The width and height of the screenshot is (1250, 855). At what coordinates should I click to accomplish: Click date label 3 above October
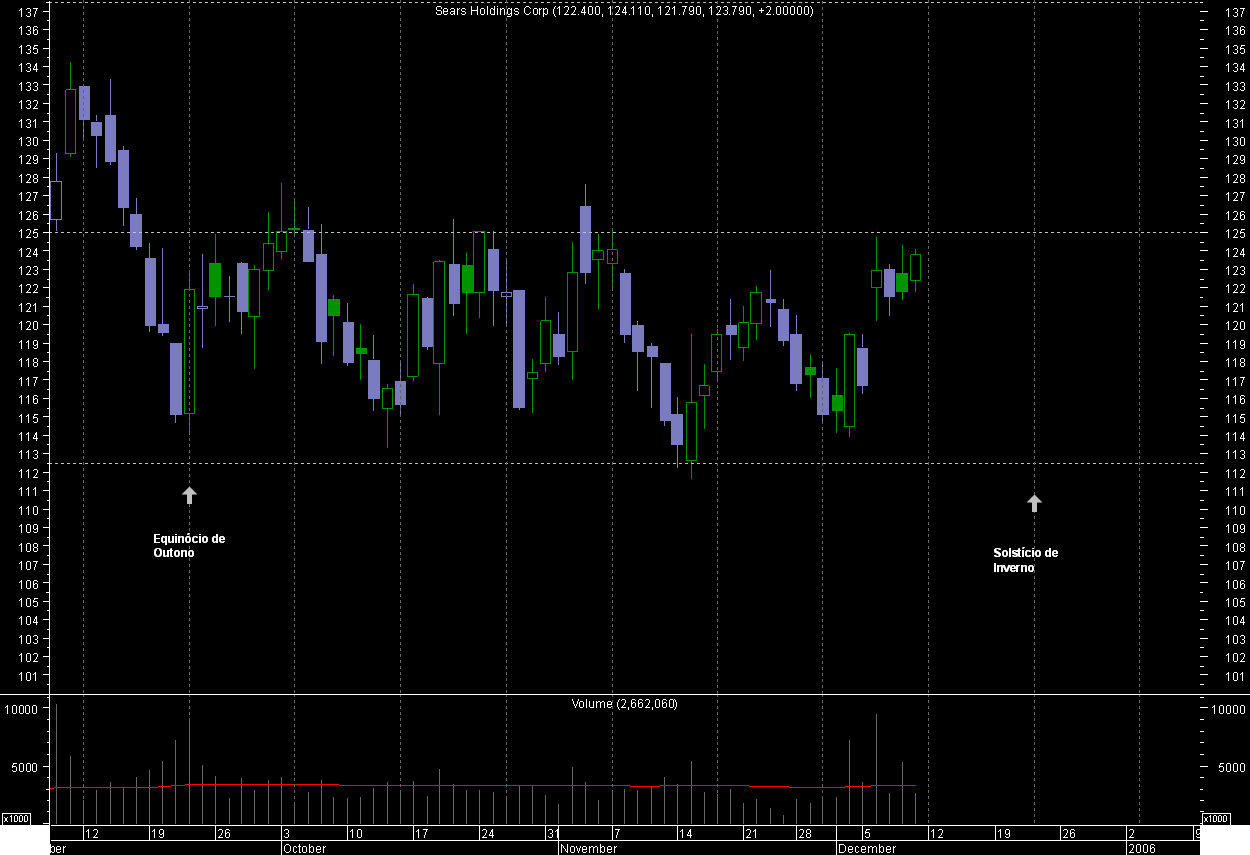(287, 833)
